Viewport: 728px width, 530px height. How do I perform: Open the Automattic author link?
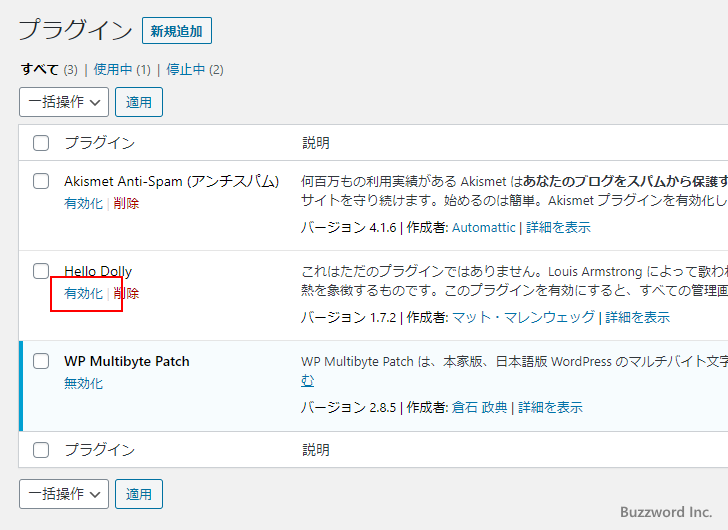click(484, 228)
